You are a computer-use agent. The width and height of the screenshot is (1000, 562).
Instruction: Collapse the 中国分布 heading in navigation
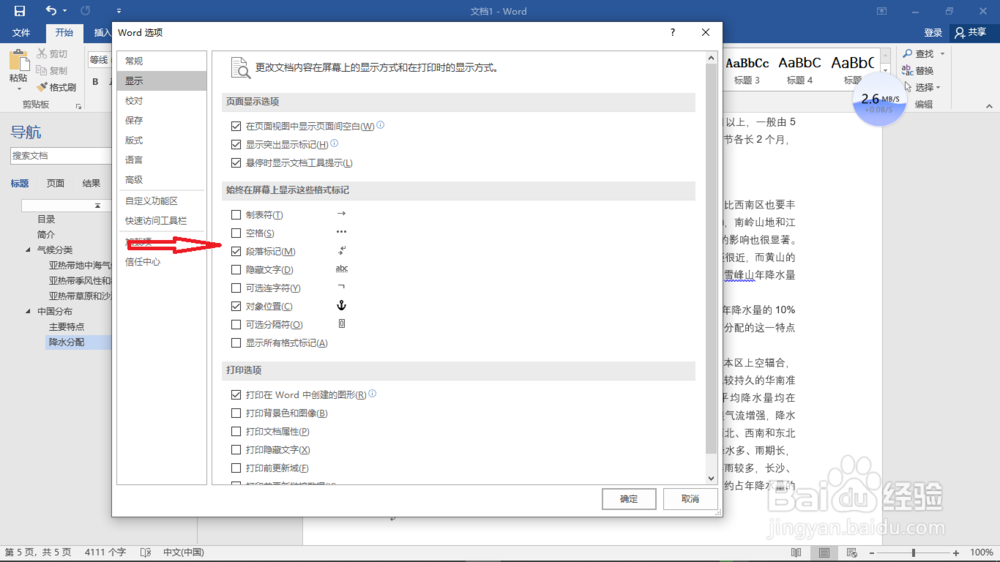coord(28,311)
